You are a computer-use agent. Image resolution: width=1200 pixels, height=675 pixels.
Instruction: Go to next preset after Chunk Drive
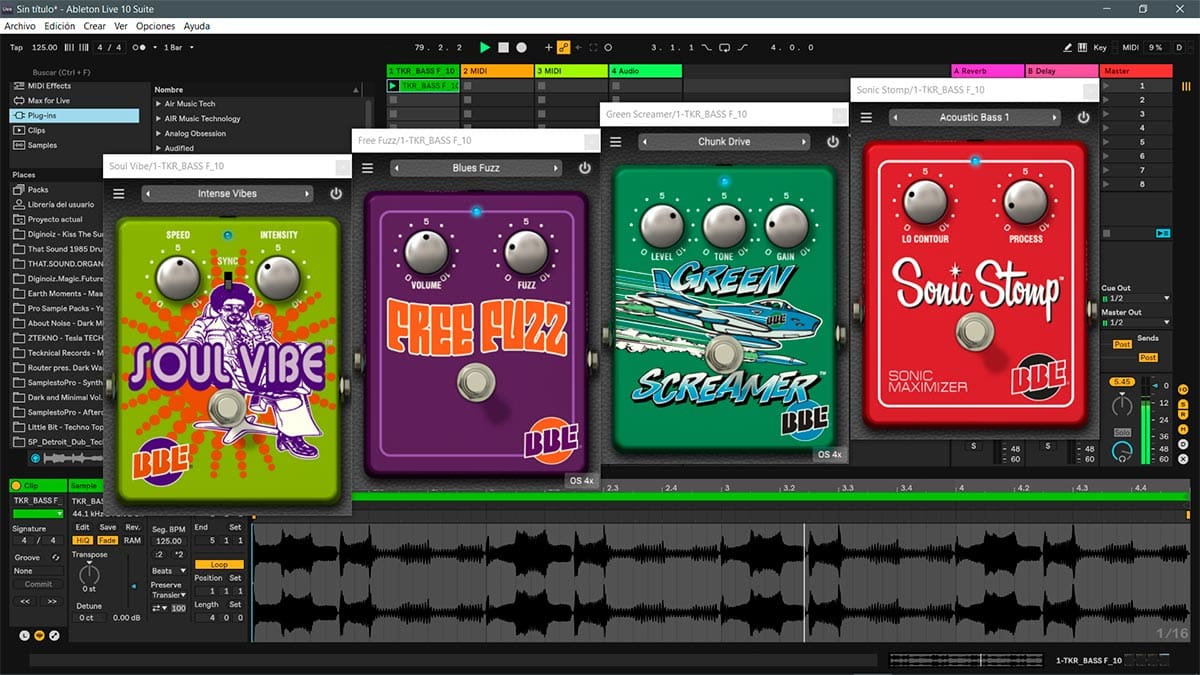(802, 142)
